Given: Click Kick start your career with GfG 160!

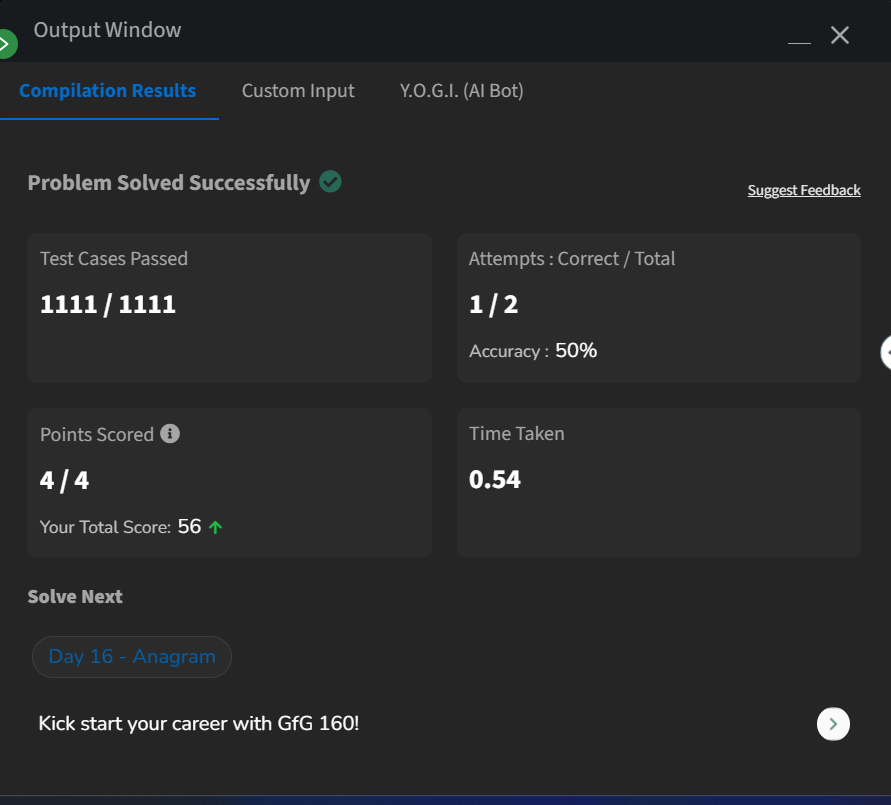Looking at the screenshot, I should click(x=198, y=724).
